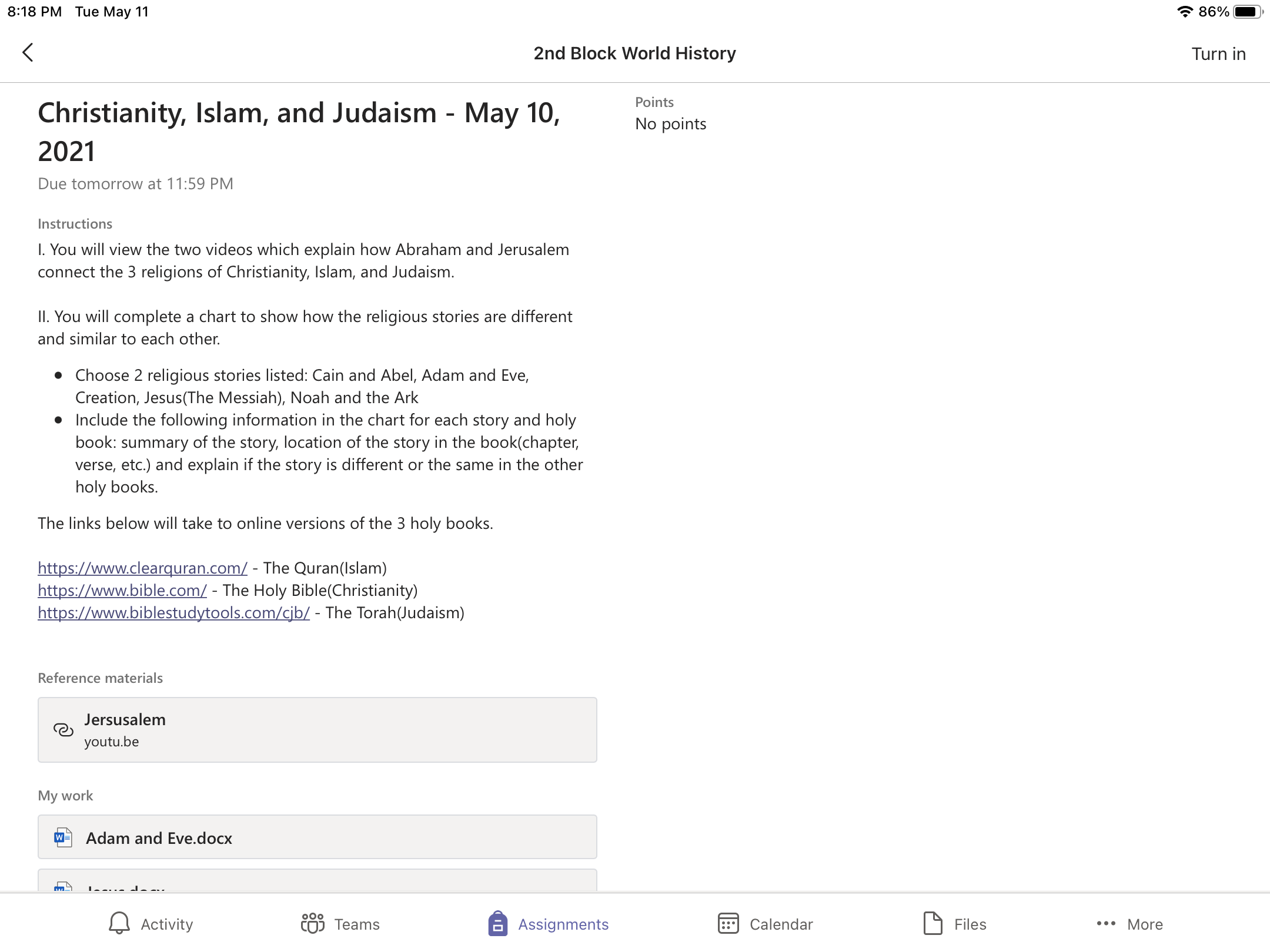This screenshot has height=952, width=1270.
Task: Tap the More ellipsis icon
Action: [x=1106, y=923]
